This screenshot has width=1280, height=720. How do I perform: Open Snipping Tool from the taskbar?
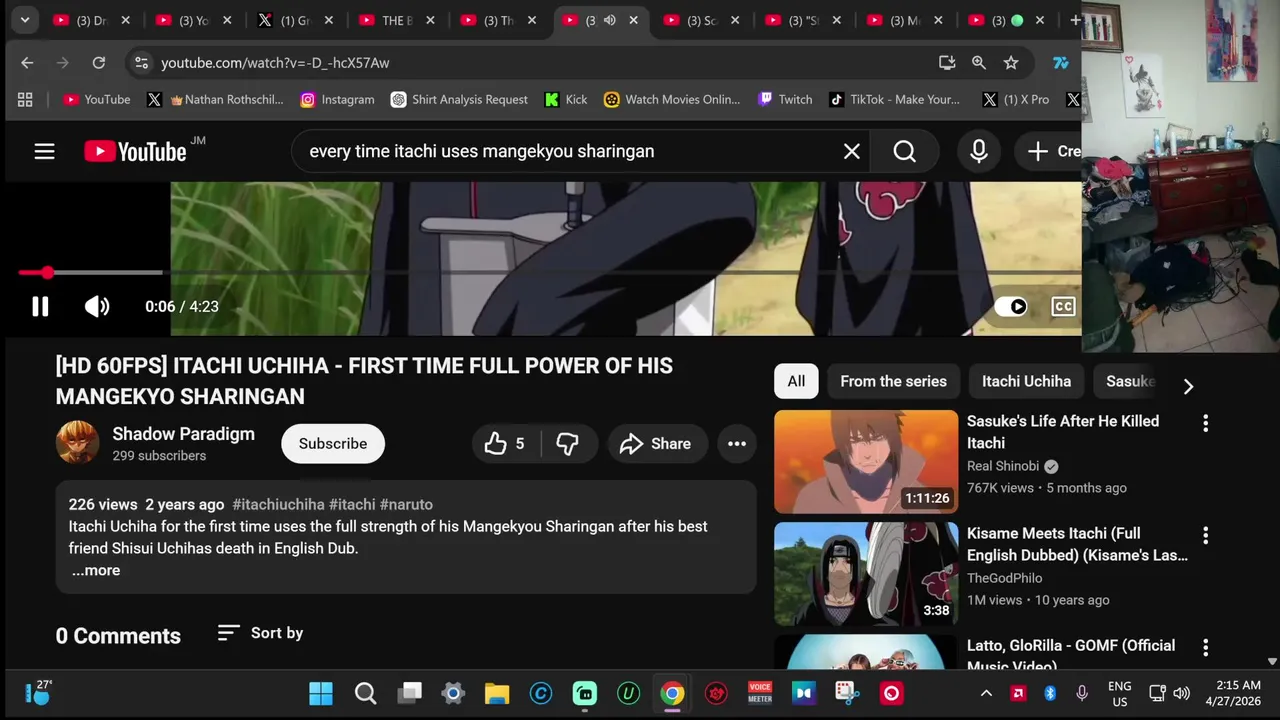click(848, 693)
